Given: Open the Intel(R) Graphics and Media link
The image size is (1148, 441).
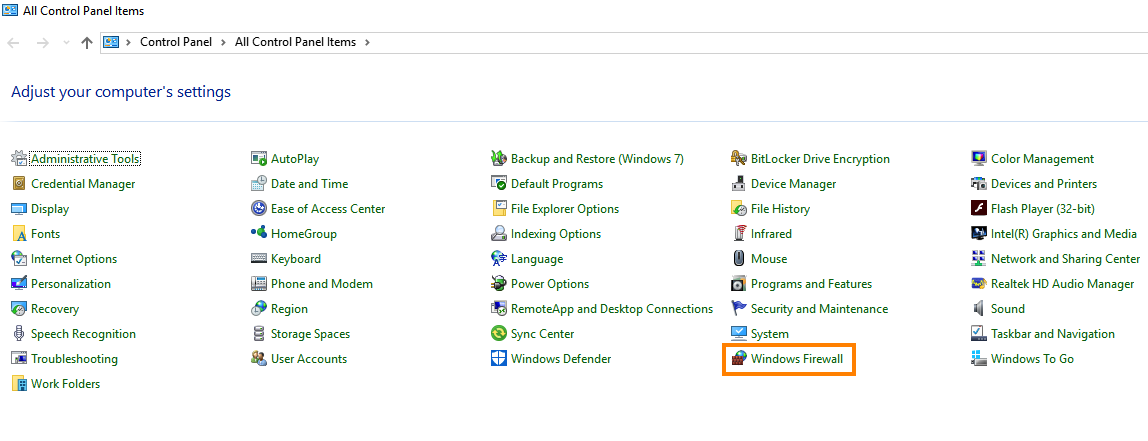Looking at the screenshot, I should tap(1065, 234).
